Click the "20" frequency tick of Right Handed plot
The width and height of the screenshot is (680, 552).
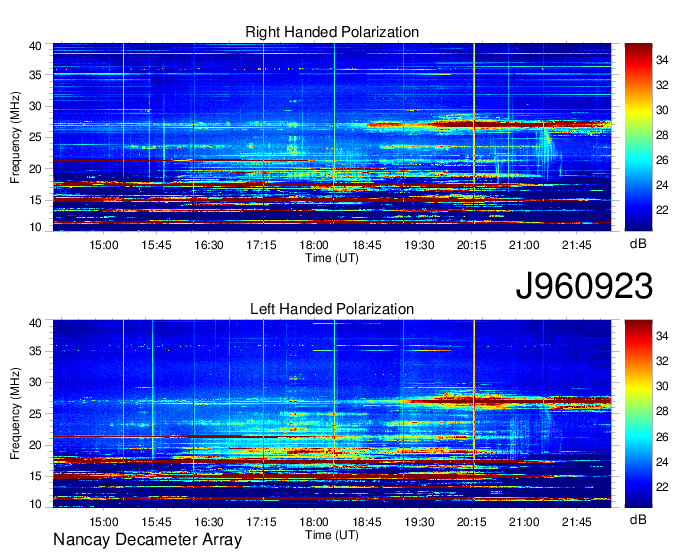pyautogui.click(x=36, y=169)
